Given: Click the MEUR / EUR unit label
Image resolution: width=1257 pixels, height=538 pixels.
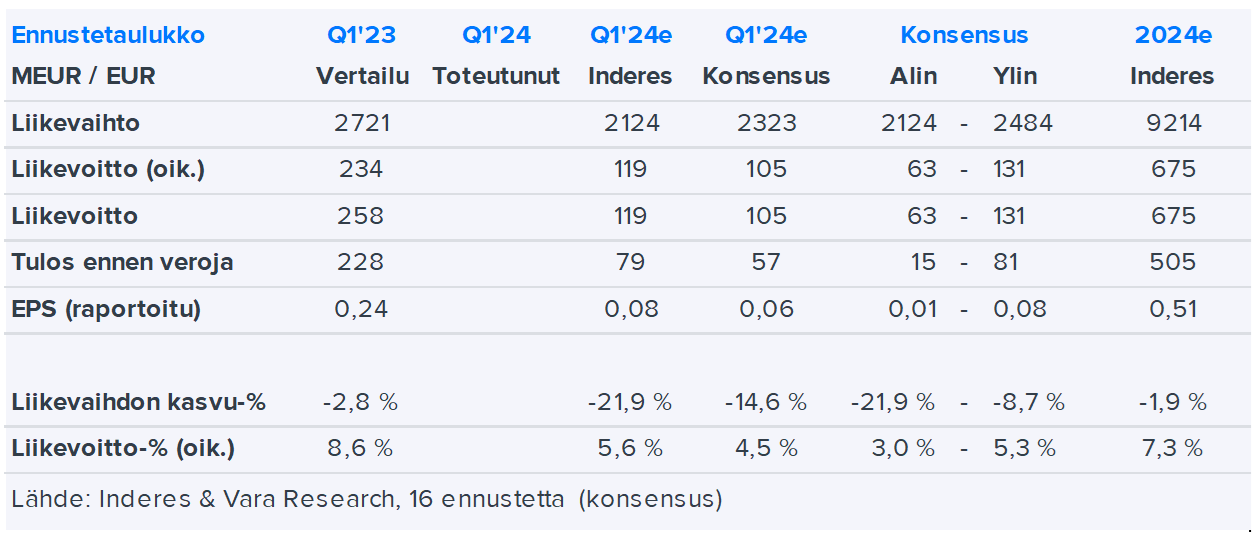Looking at the screenshot, I should [x=83, y=76].
